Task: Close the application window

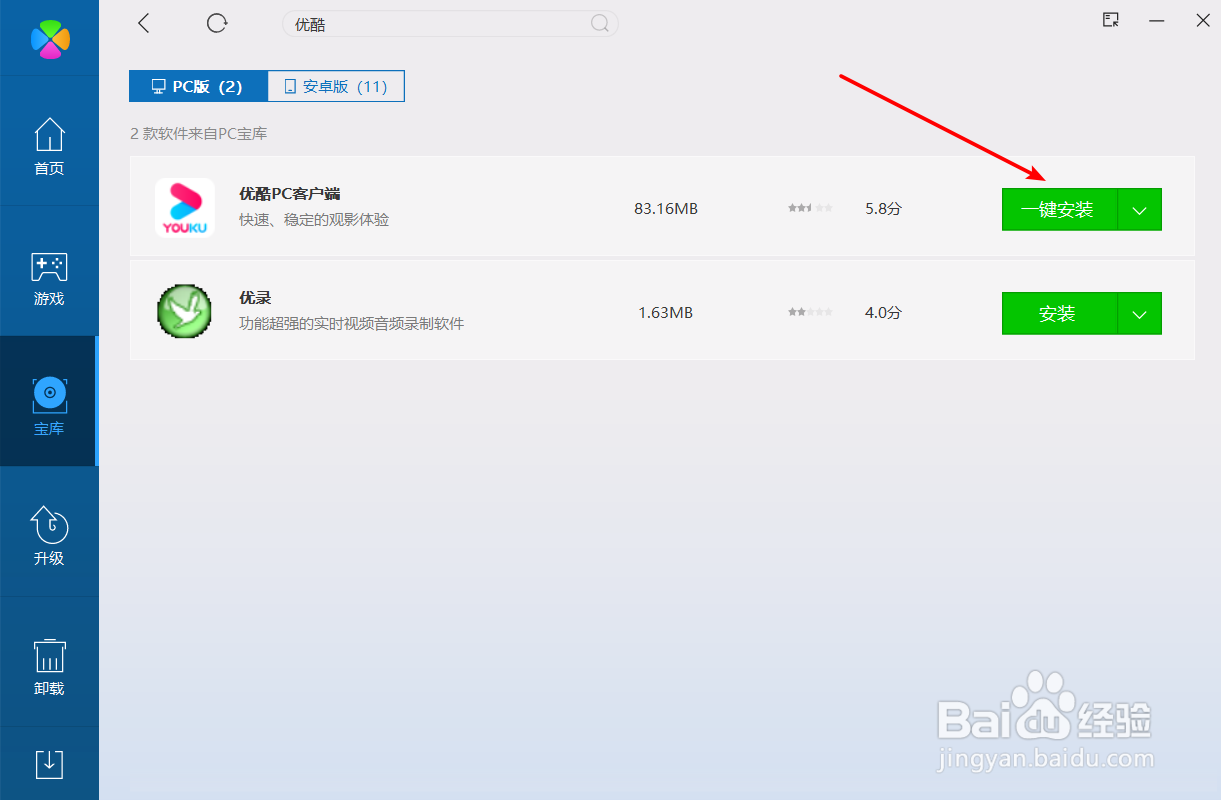Action: 1203,20
